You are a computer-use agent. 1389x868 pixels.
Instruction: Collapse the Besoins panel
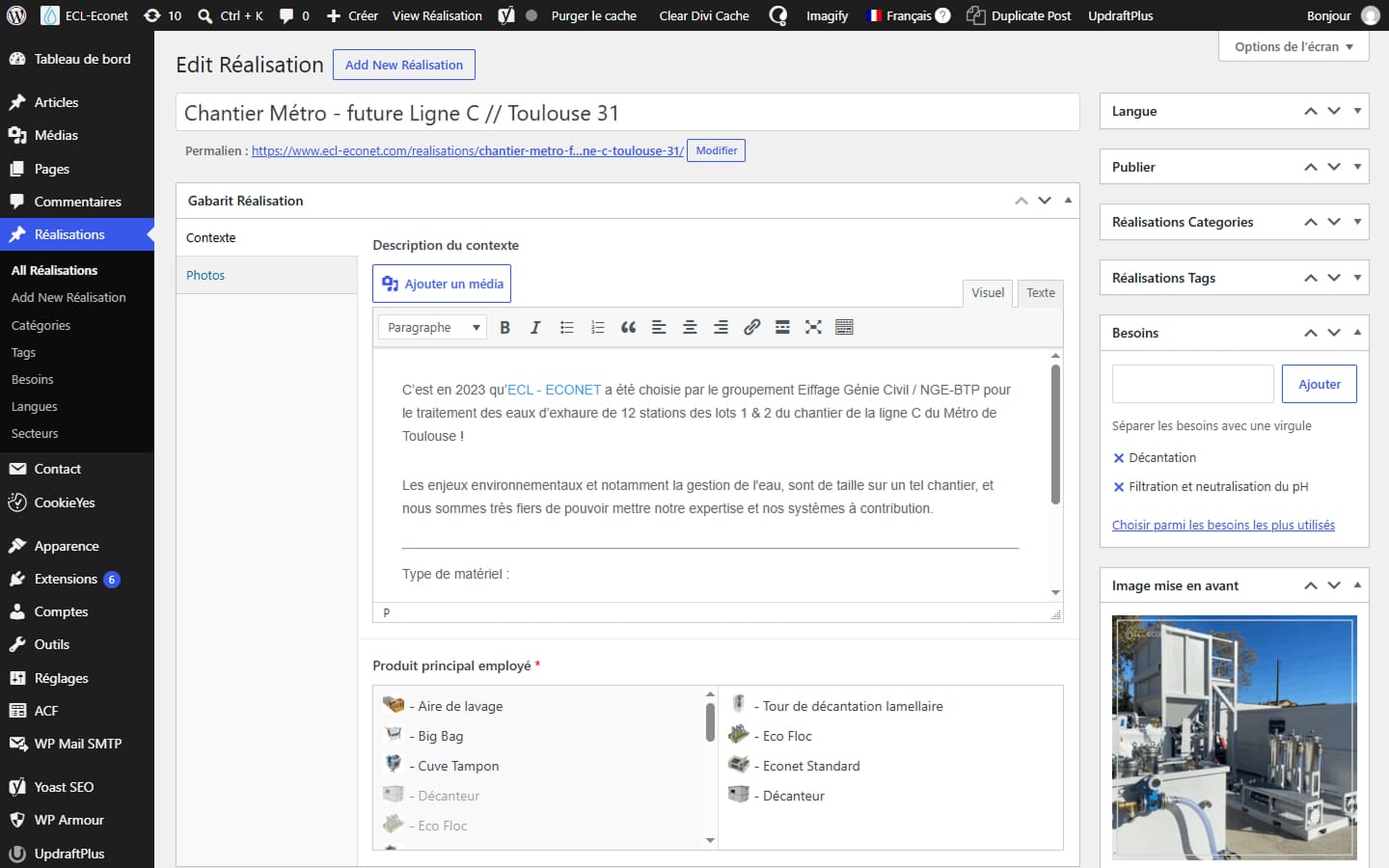[x=1357, y=333]
